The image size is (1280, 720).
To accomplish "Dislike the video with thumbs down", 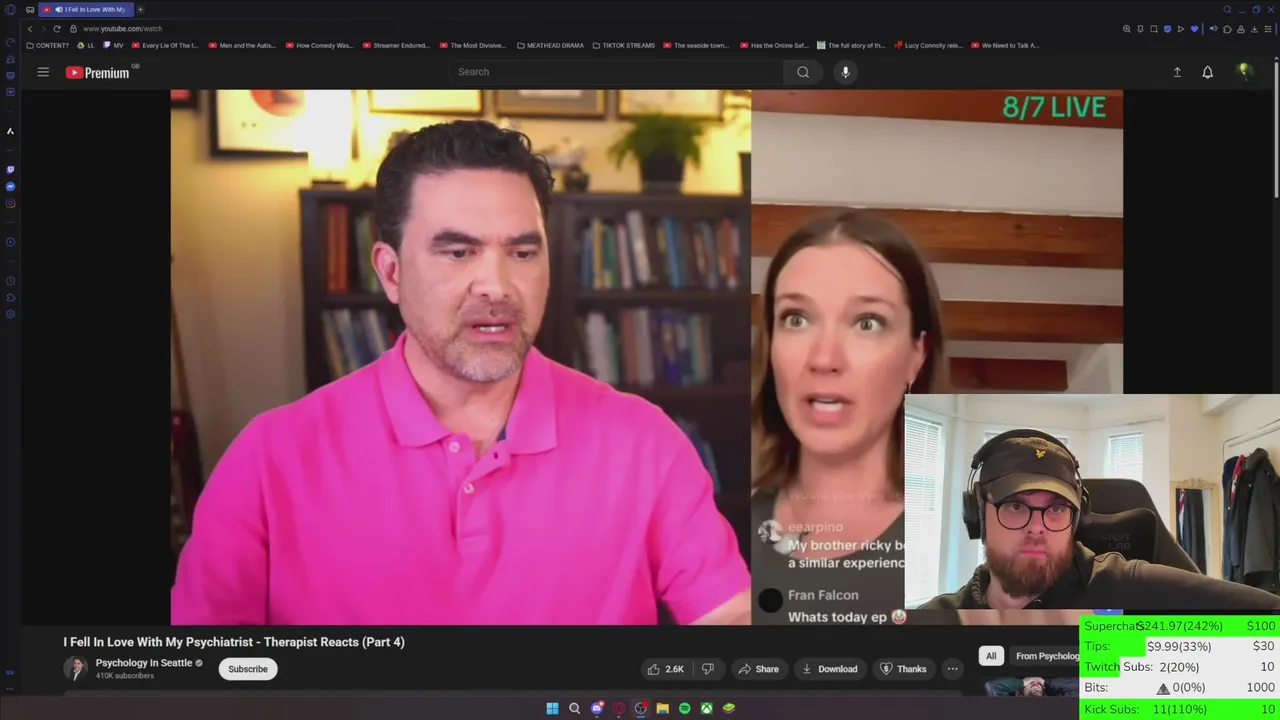I will 708,669.
